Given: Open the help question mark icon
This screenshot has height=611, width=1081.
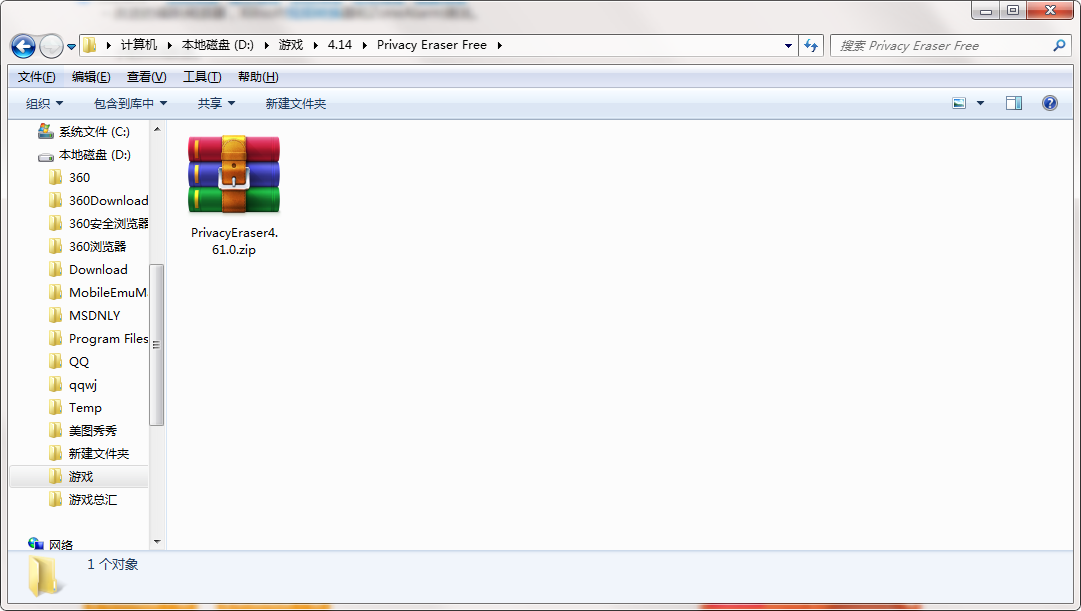Looking at the screenshot, I should click(x=1049, y=103).
